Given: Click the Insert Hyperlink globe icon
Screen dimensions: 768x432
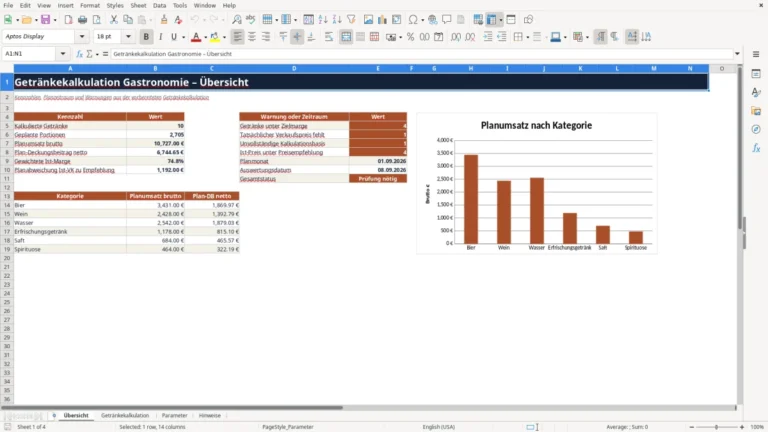Looking at the screenshot, I should click(432, 20).
